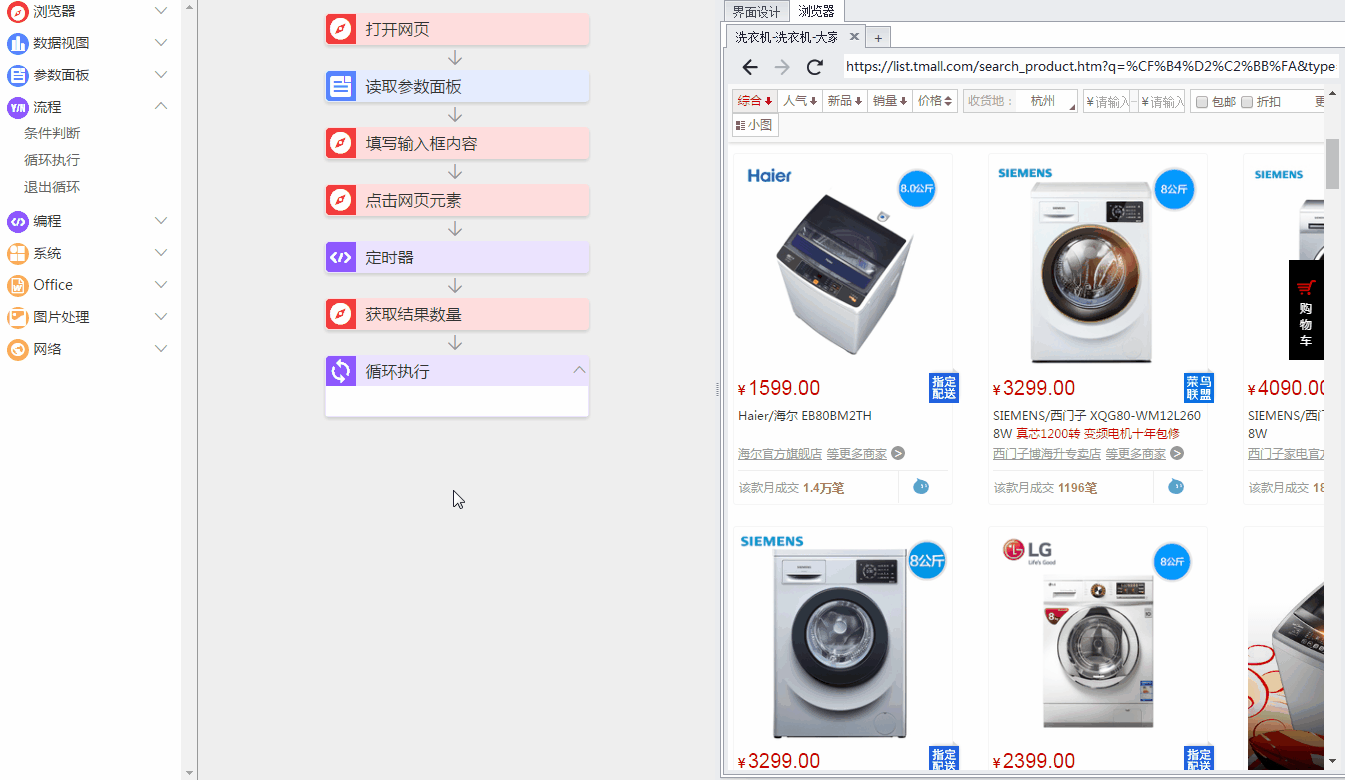The width and height of the screenshot is (1345, 780).
Task: Open SIEMENS XQG80-WM12L2608W washer thumbnail
Action: (1098, 264)
